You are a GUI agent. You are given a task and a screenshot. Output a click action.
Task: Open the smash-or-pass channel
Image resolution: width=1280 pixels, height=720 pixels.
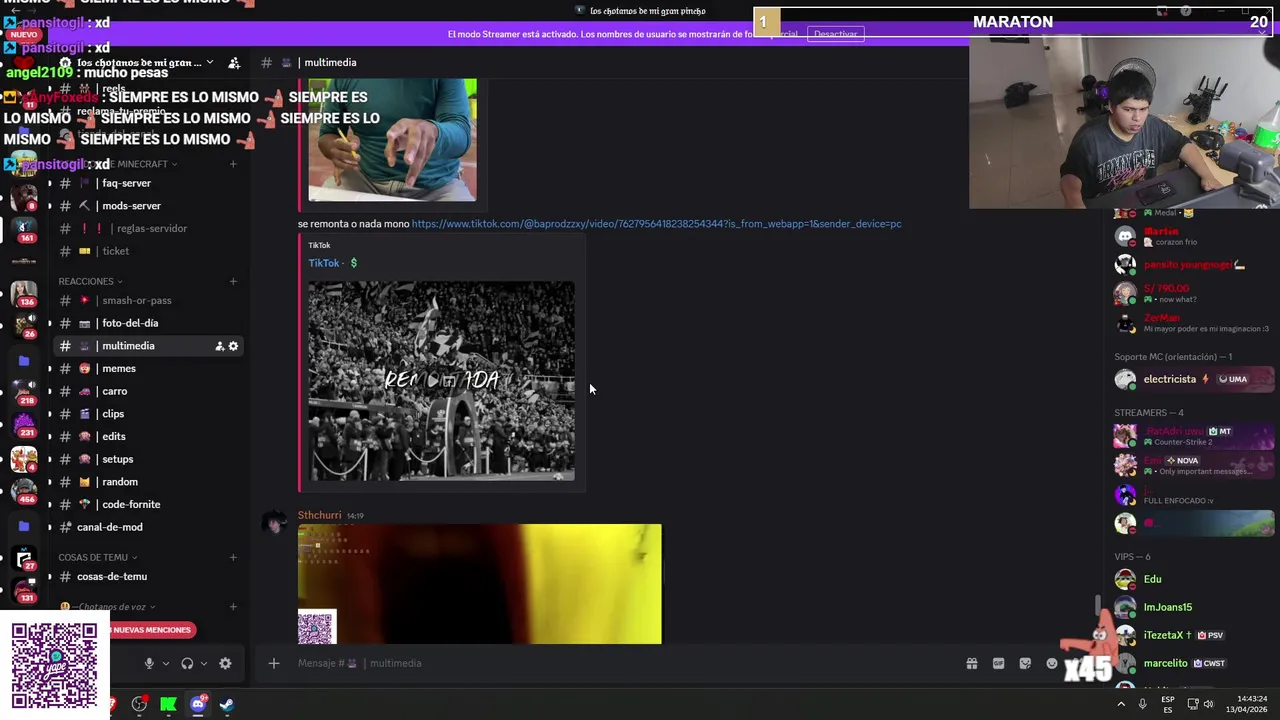point(148,300)
